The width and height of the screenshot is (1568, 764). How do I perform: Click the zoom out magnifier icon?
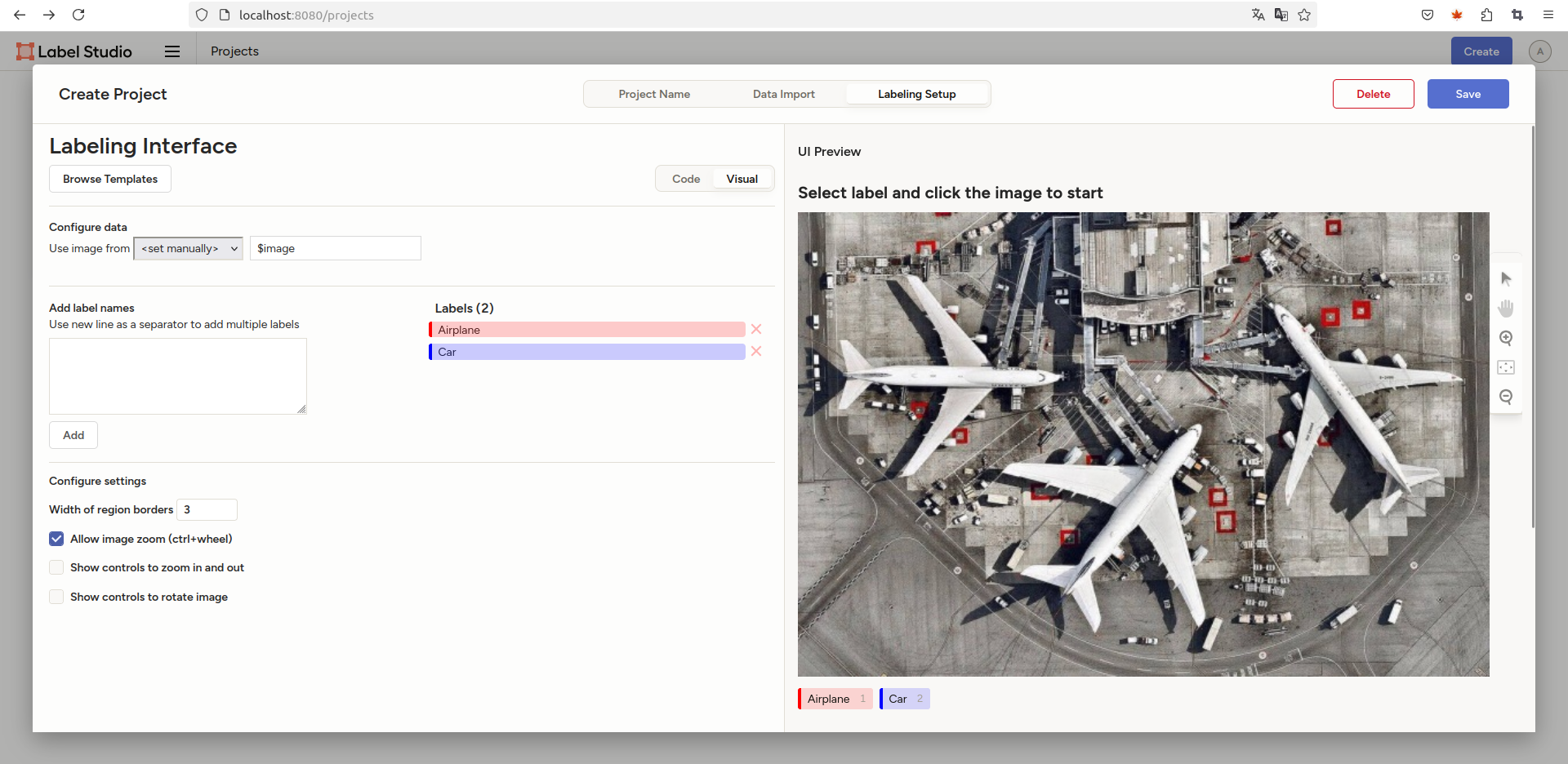pos(1506,397)
